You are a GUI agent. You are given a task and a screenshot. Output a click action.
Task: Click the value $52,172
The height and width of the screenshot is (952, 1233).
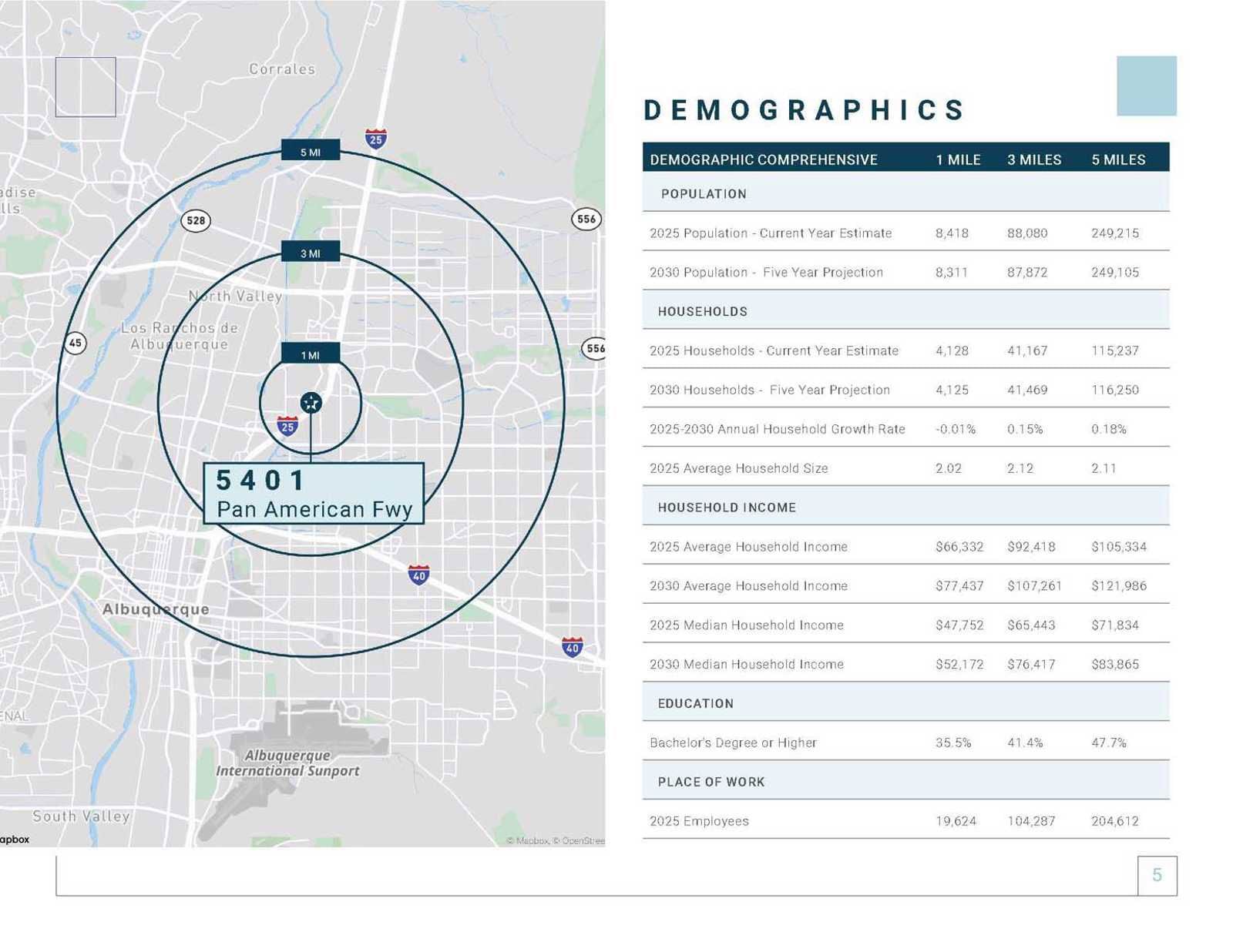pos(959,664)
